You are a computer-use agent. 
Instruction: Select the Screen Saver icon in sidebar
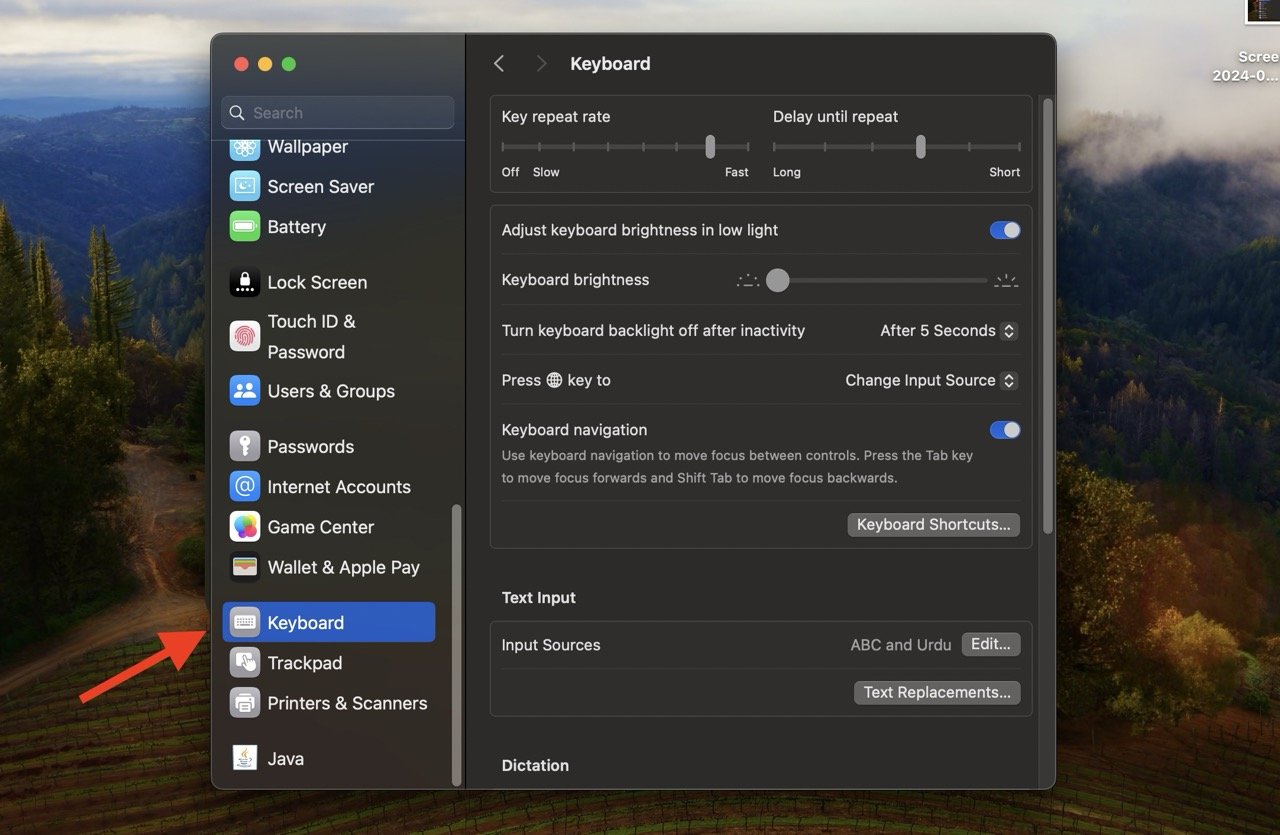coord(243,186)
